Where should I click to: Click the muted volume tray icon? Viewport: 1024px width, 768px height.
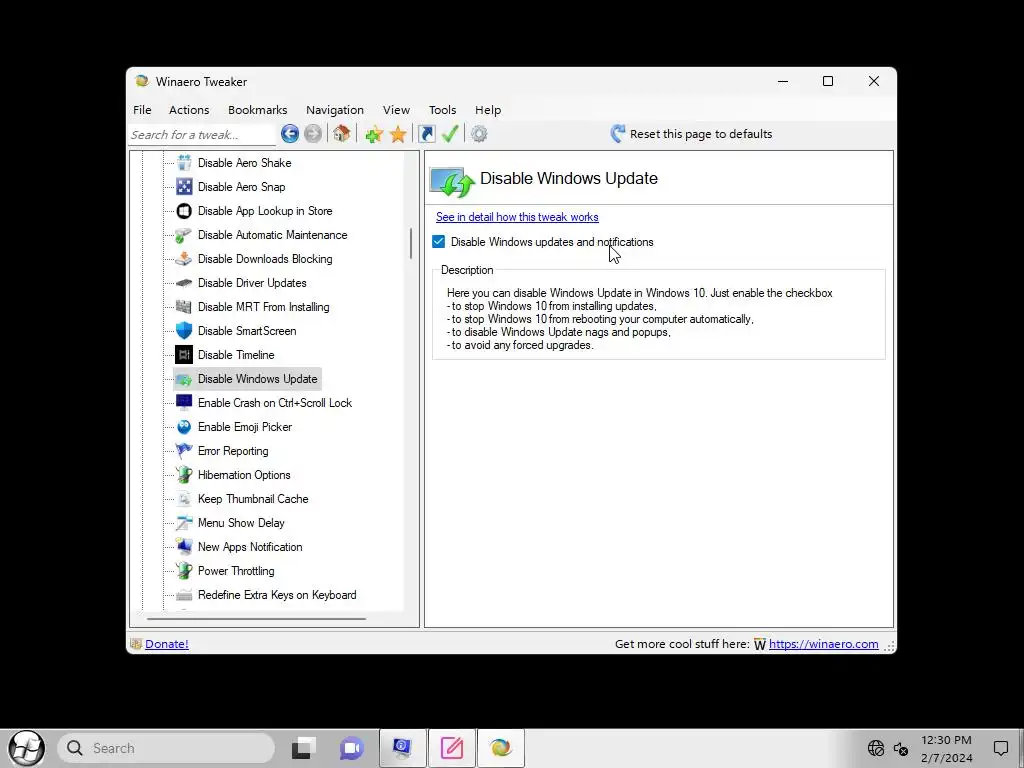click(901, 749)
